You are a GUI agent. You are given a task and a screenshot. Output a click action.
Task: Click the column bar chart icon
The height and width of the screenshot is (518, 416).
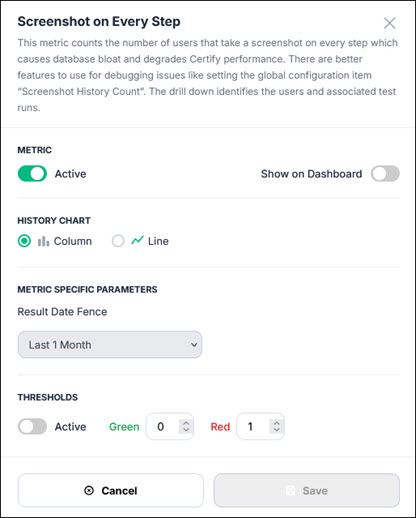(x=43, y=241)
